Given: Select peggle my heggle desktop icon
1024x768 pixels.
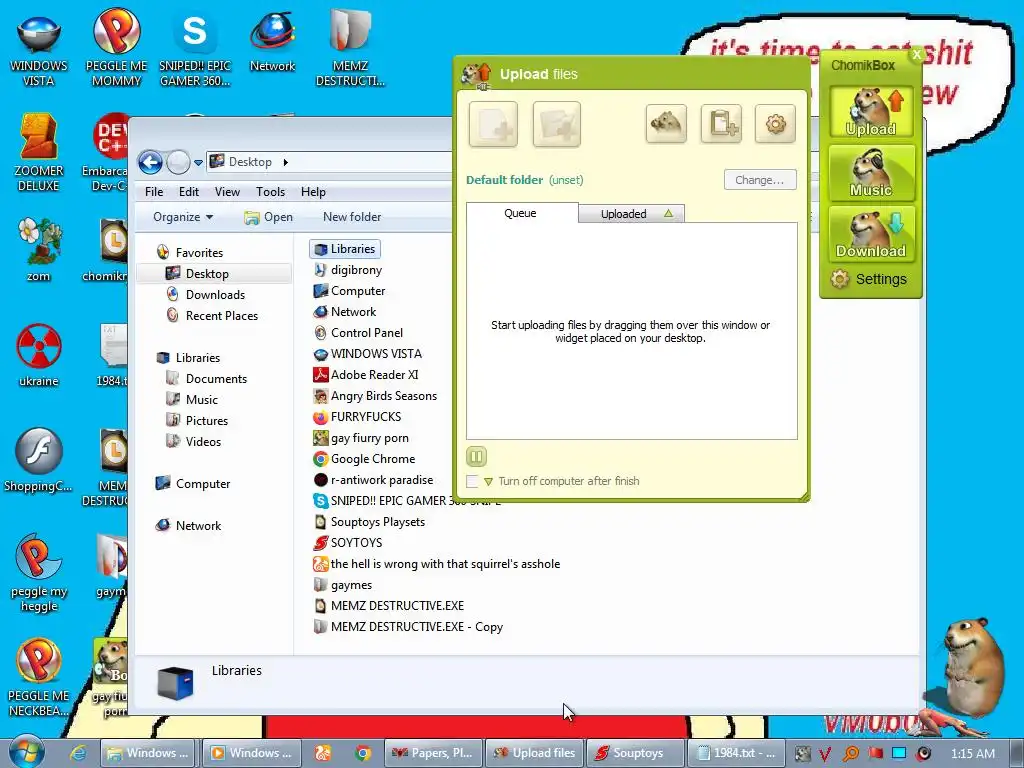Looking at the screenshot, I should 39,573.
